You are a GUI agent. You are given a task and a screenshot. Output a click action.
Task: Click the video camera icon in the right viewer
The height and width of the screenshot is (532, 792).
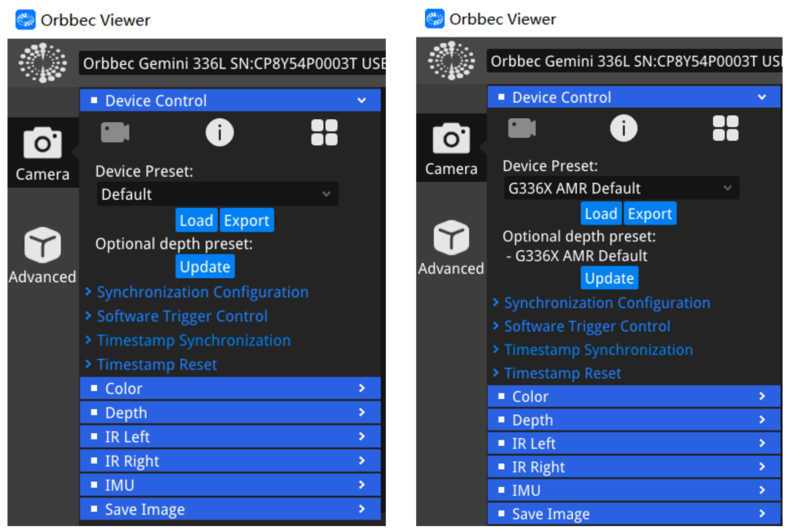pyautogui.click(x=522, y=128)
